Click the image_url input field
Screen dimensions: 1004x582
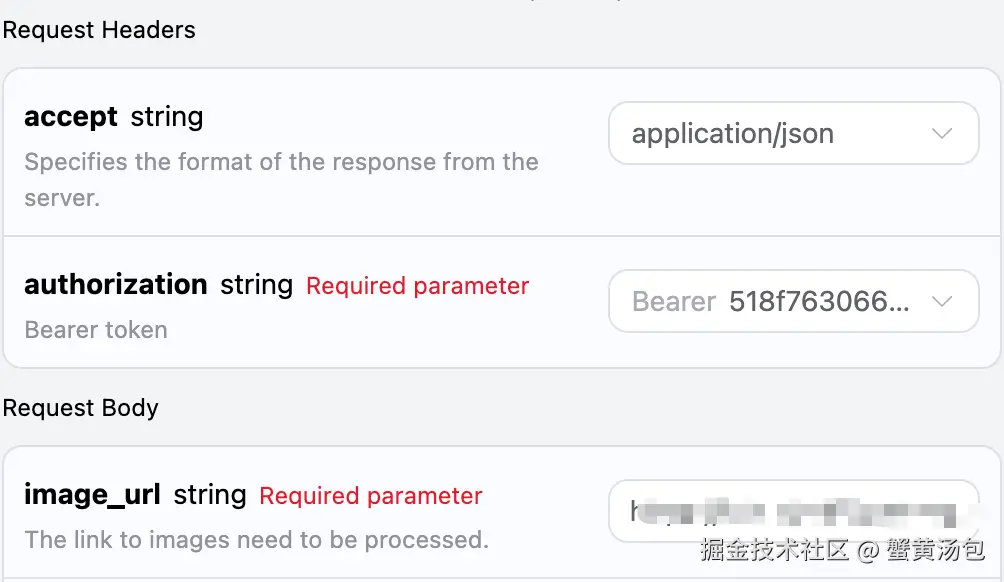pyautogui.click(x=792, y=512)
